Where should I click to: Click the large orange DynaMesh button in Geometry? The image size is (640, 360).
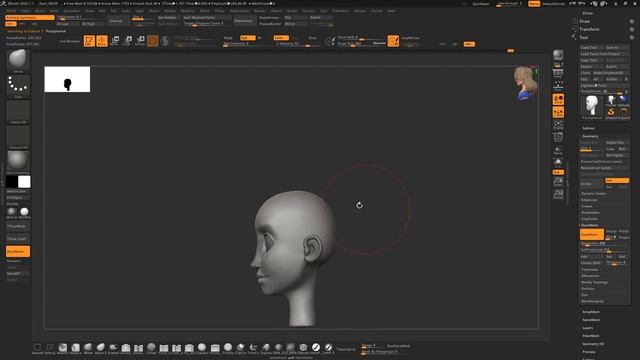click(591, 234)
